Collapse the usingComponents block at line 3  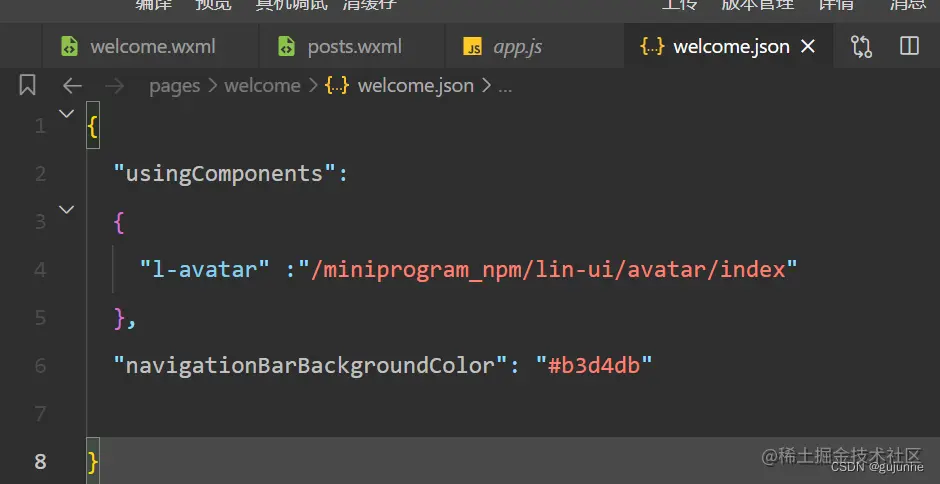point(67,209)
